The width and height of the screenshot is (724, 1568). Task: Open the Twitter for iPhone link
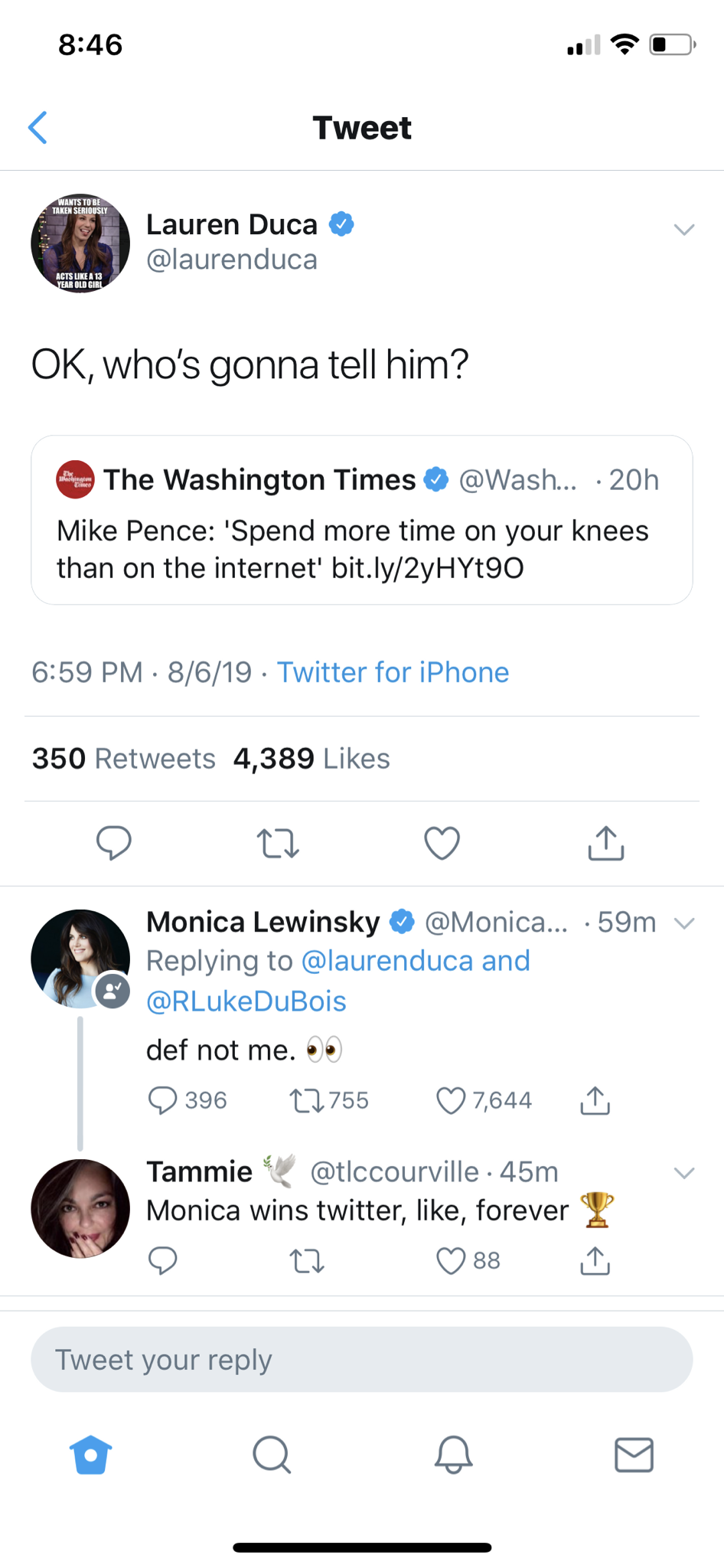tap(393, 672)
